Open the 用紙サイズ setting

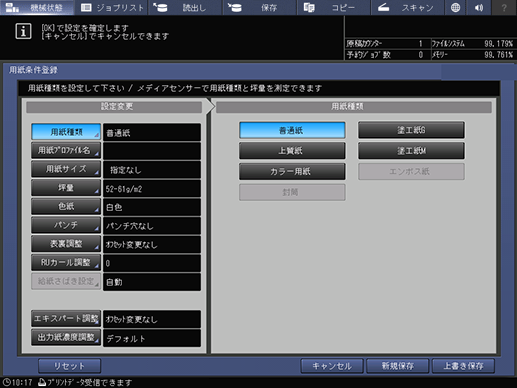pos(66,169)
